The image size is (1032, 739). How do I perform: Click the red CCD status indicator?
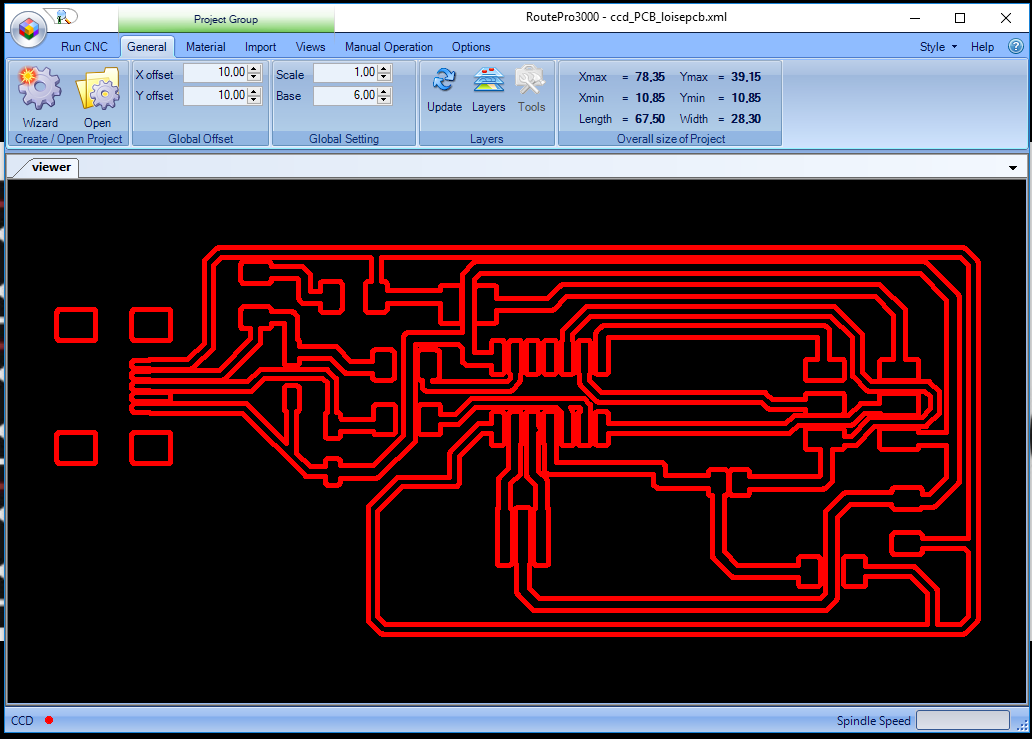(49, 720)
